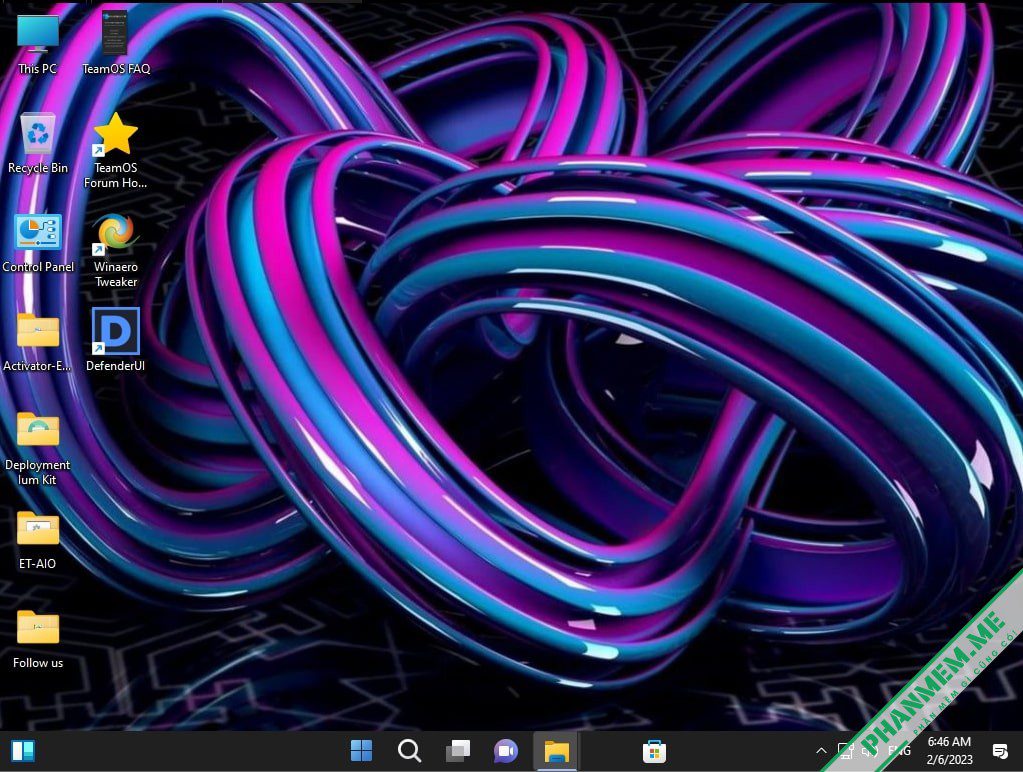The height and width of the screenshot is (772, 1023).
Task: Open Task View on the taskbar
Action: coord(457,751)
